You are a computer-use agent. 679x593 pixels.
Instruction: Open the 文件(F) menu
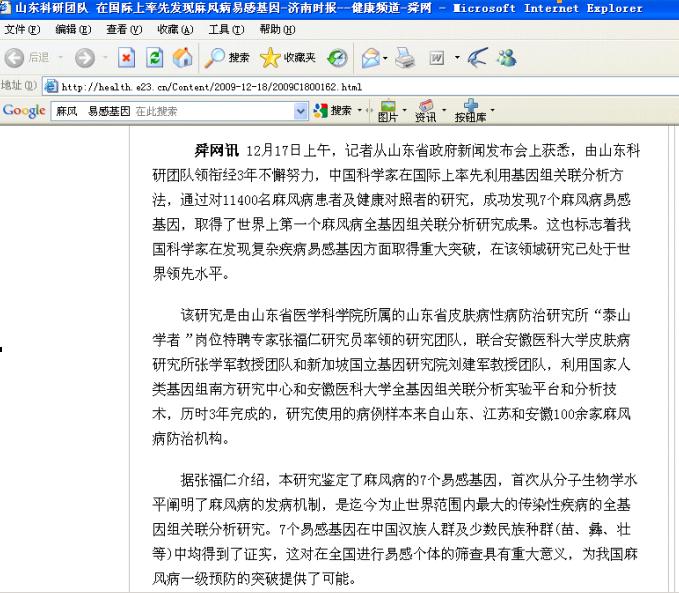[22, 29]
